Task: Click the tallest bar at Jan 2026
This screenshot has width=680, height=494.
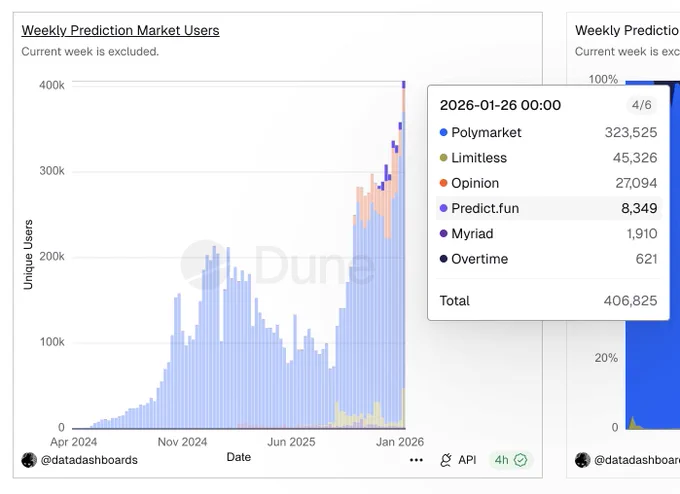Action: [x=404, y=255]
